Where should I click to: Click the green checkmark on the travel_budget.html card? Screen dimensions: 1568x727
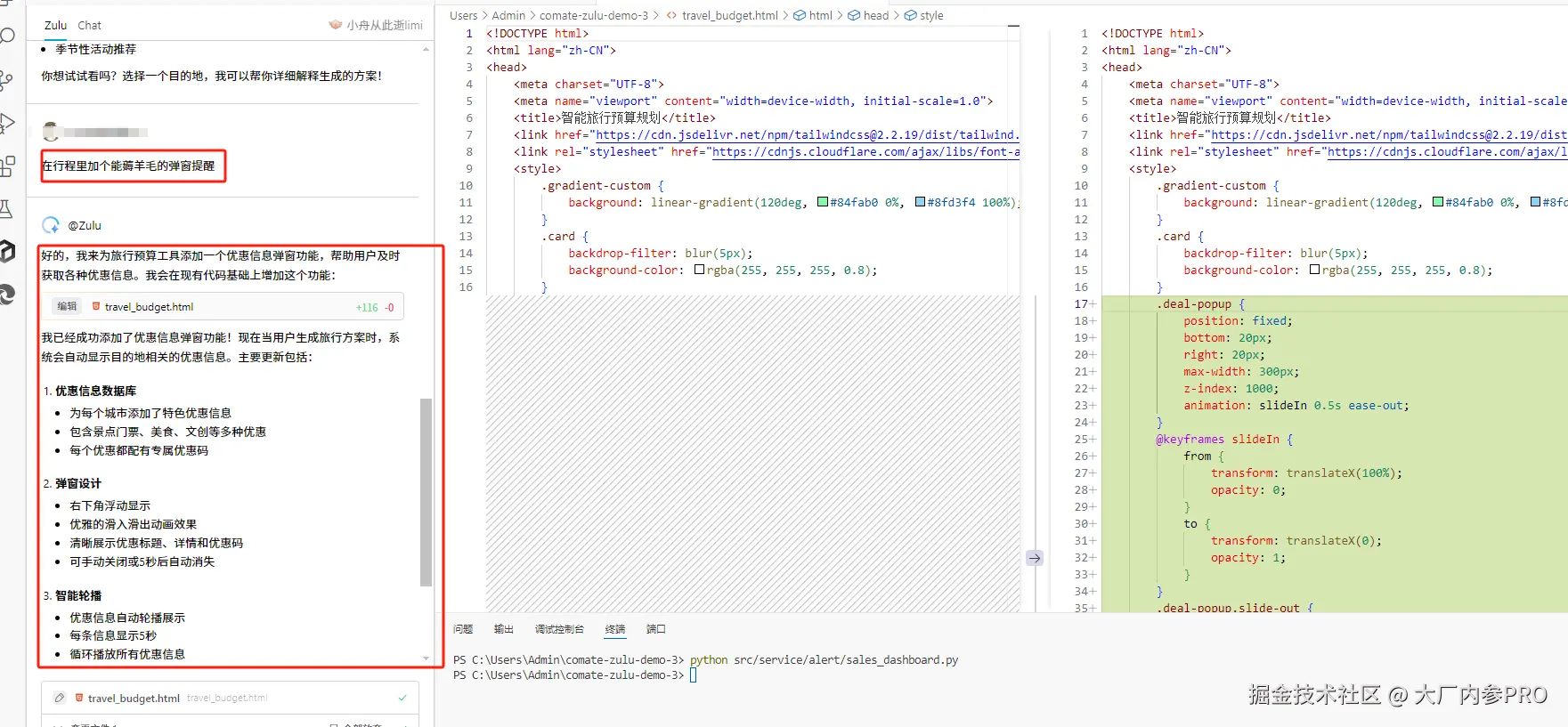tap(402, 698)
